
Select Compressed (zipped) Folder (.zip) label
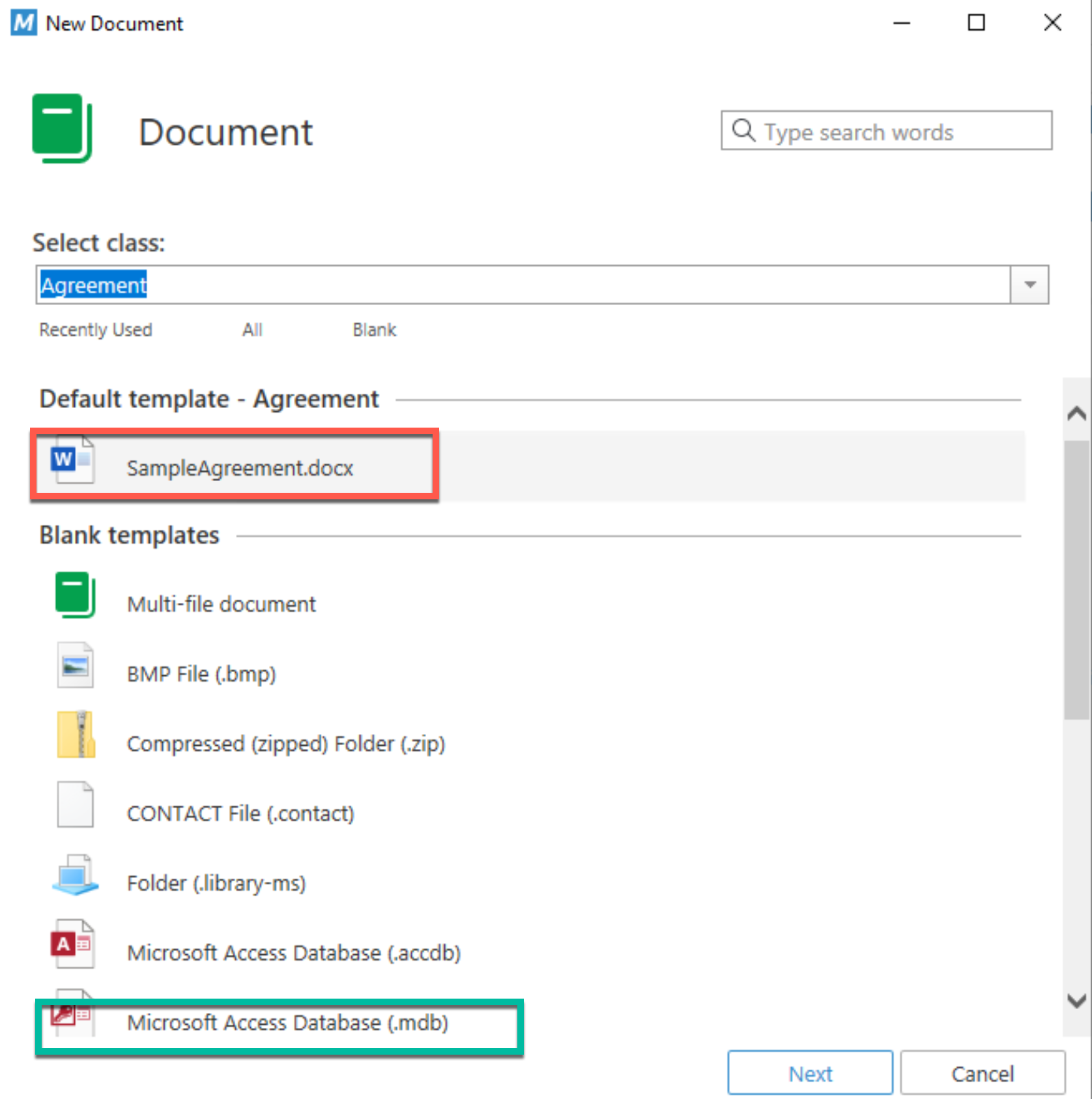(286, 744)
